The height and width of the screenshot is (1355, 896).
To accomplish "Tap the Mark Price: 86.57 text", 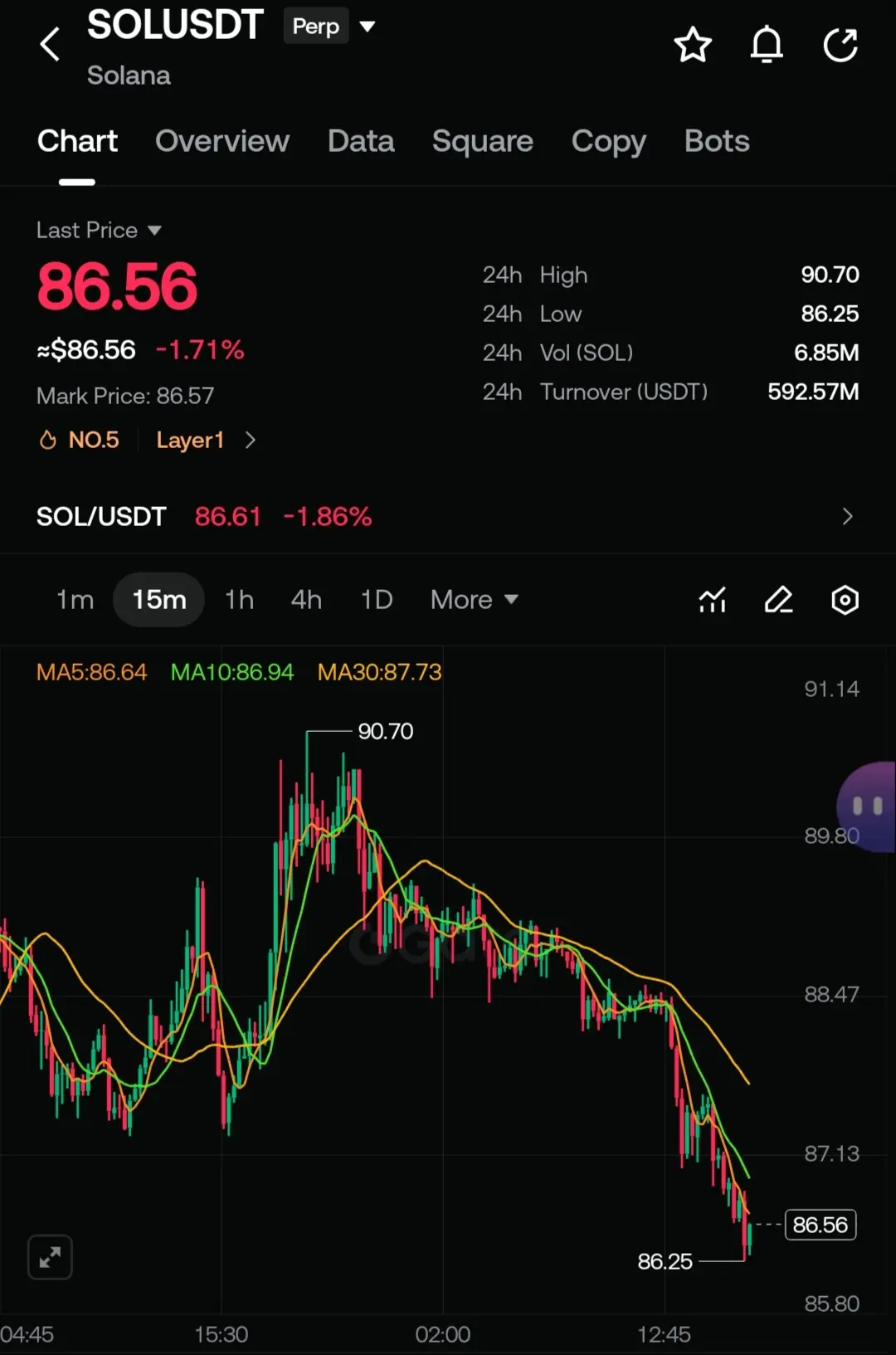I will tap(125, 396).
